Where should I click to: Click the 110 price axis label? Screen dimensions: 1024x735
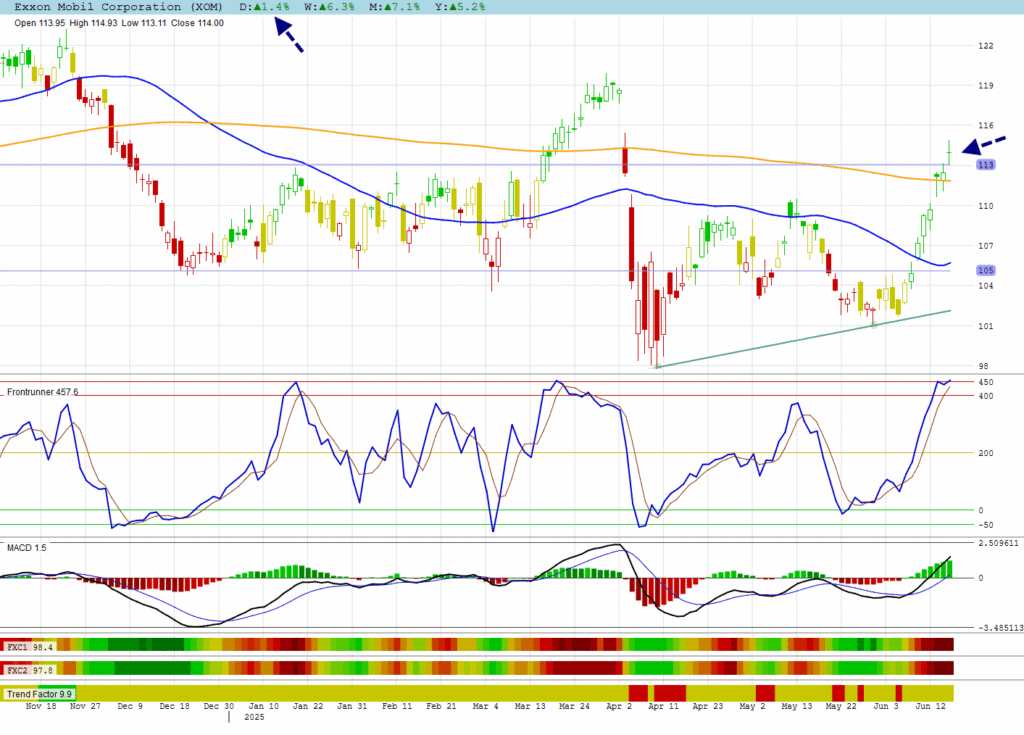985,206
